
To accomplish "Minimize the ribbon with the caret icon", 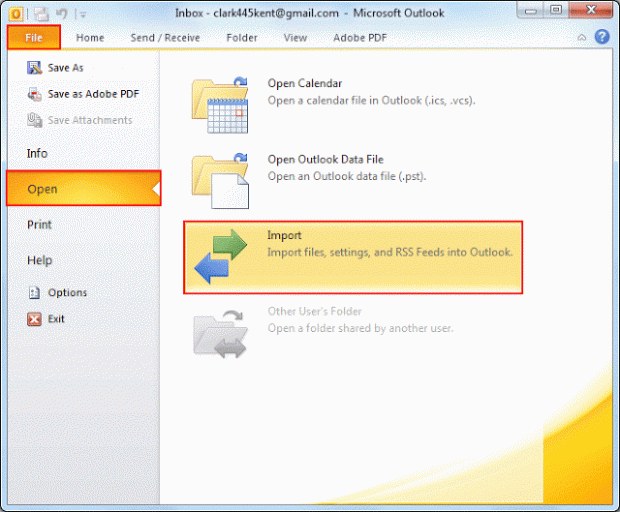I will coord(582,38).
